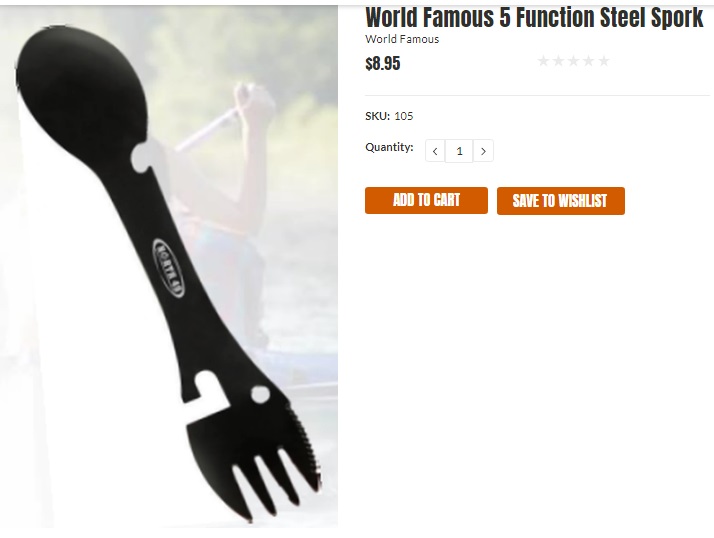Viewport: 714px width, 538px height.
Task: Decrease quantity with the left chevron
Action: pyautogui.click(x=435, y=151)
